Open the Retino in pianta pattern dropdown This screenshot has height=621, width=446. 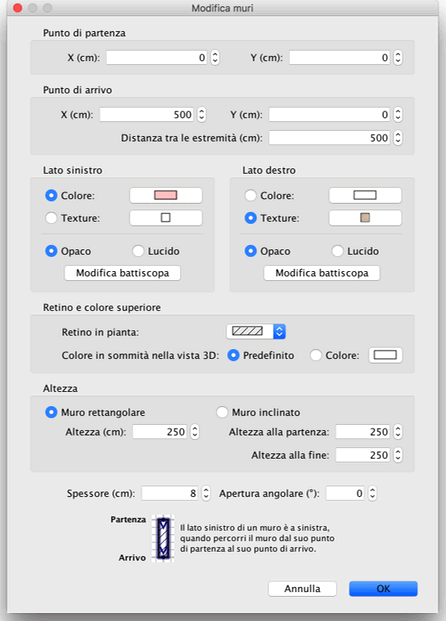pos(256,331)
